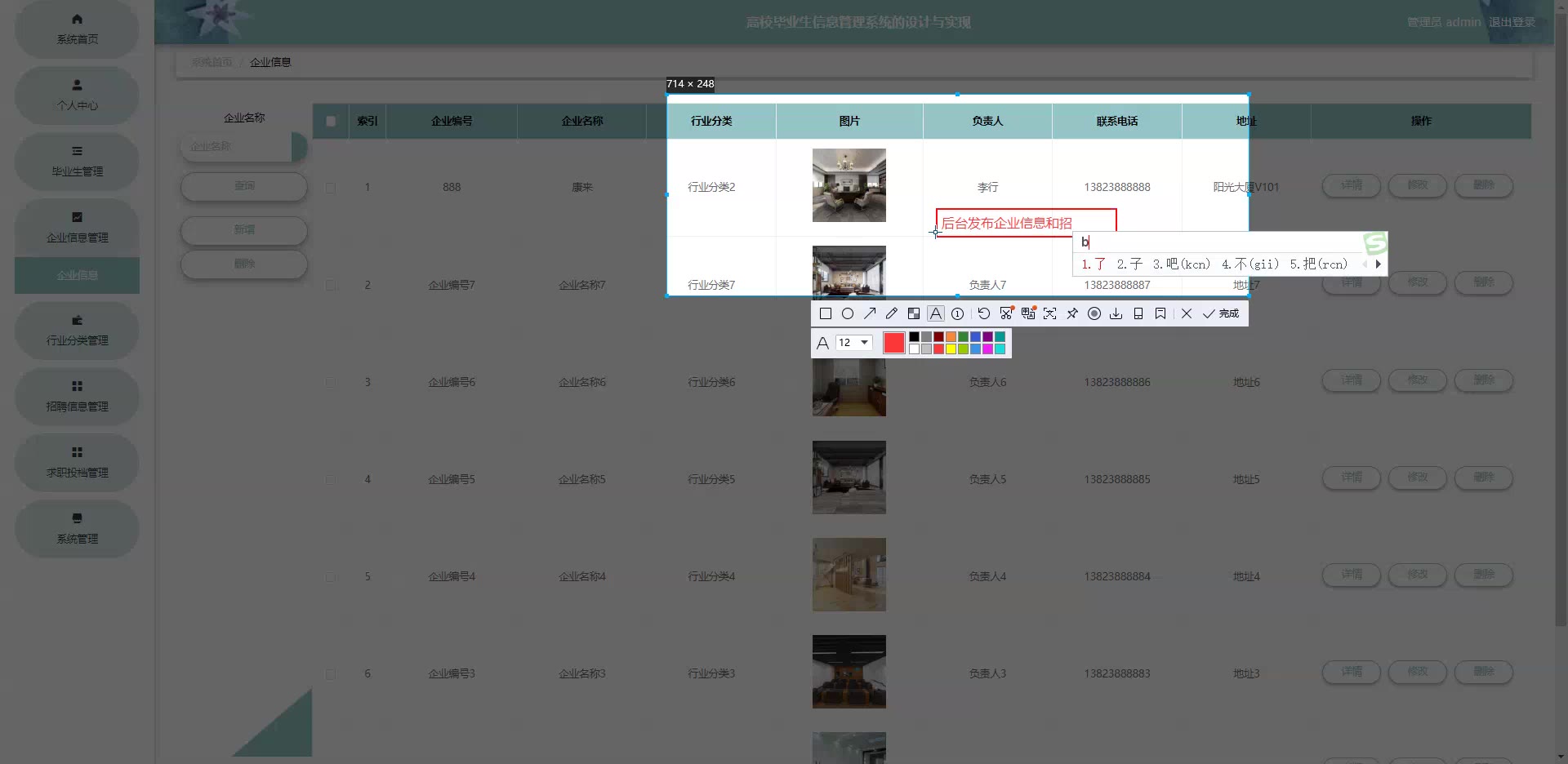
Task: Expand the 行业分类管理 sidebar menu
Action: pyautogui.click(x=77, y=331)
